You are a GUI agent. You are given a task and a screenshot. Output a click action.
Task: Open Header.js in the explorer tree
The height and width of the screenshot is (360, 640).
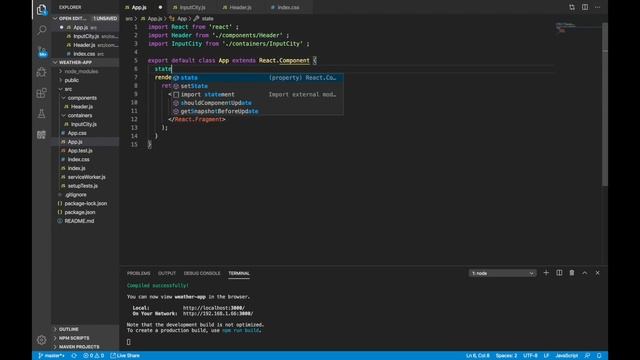[82, 107]
